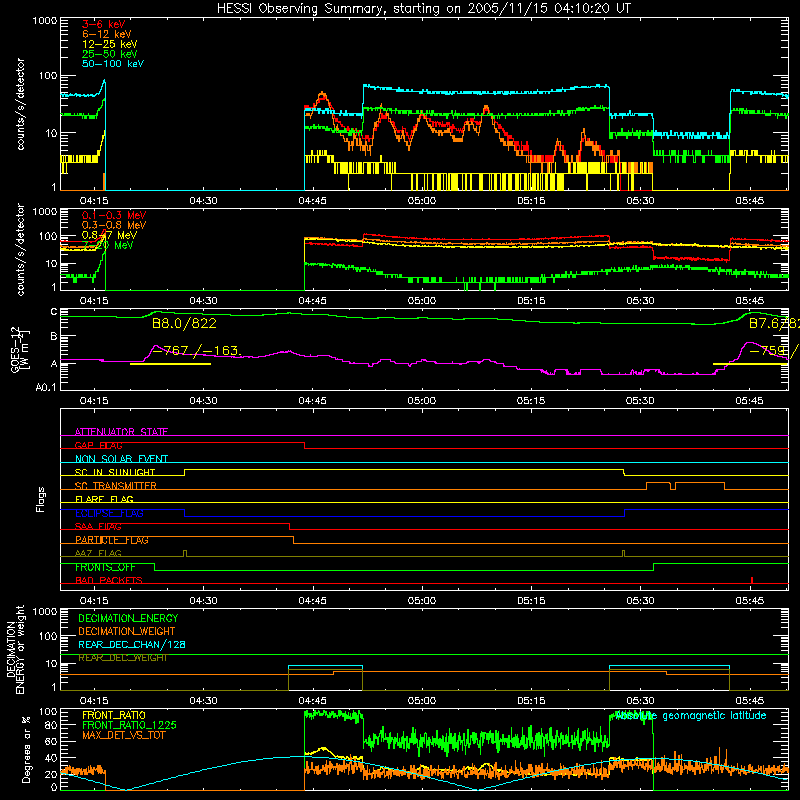
Task: Click the 0.8-7 MeV legend label
Action: click(109, 235)
